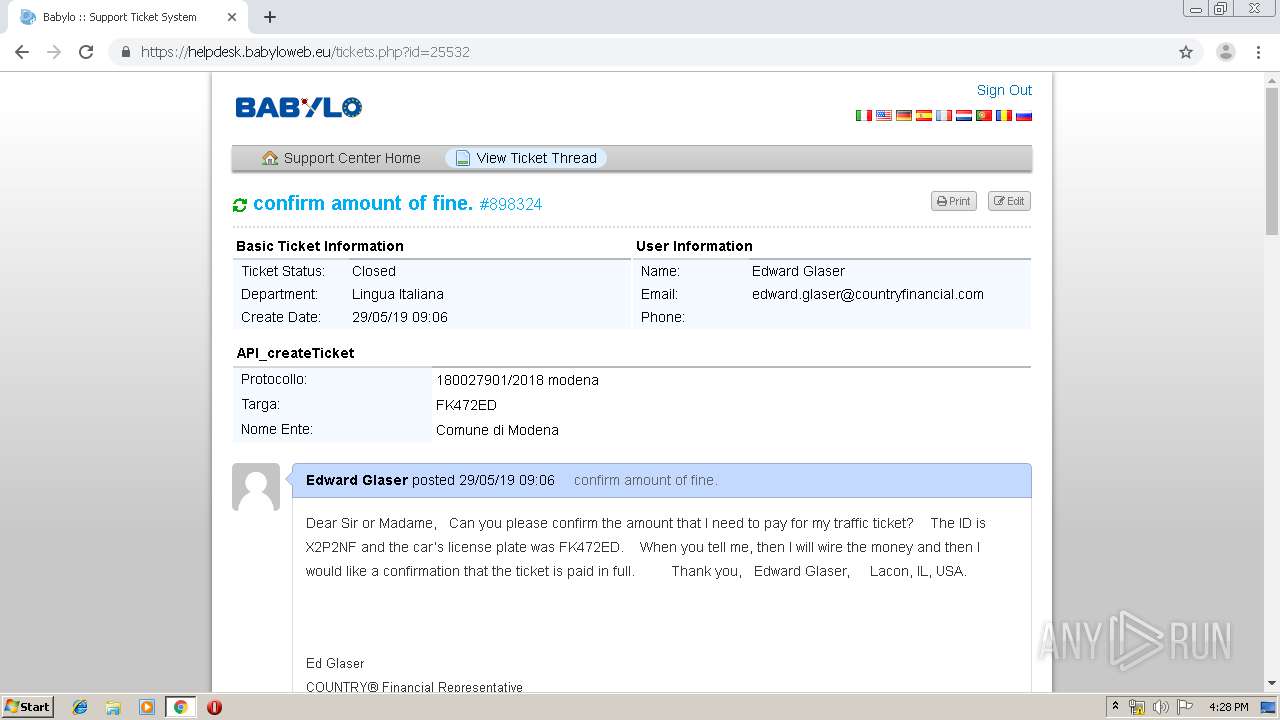Open Windows Explorer folder from taskbar
1280x720 pixels.
(x=113, y=707)
